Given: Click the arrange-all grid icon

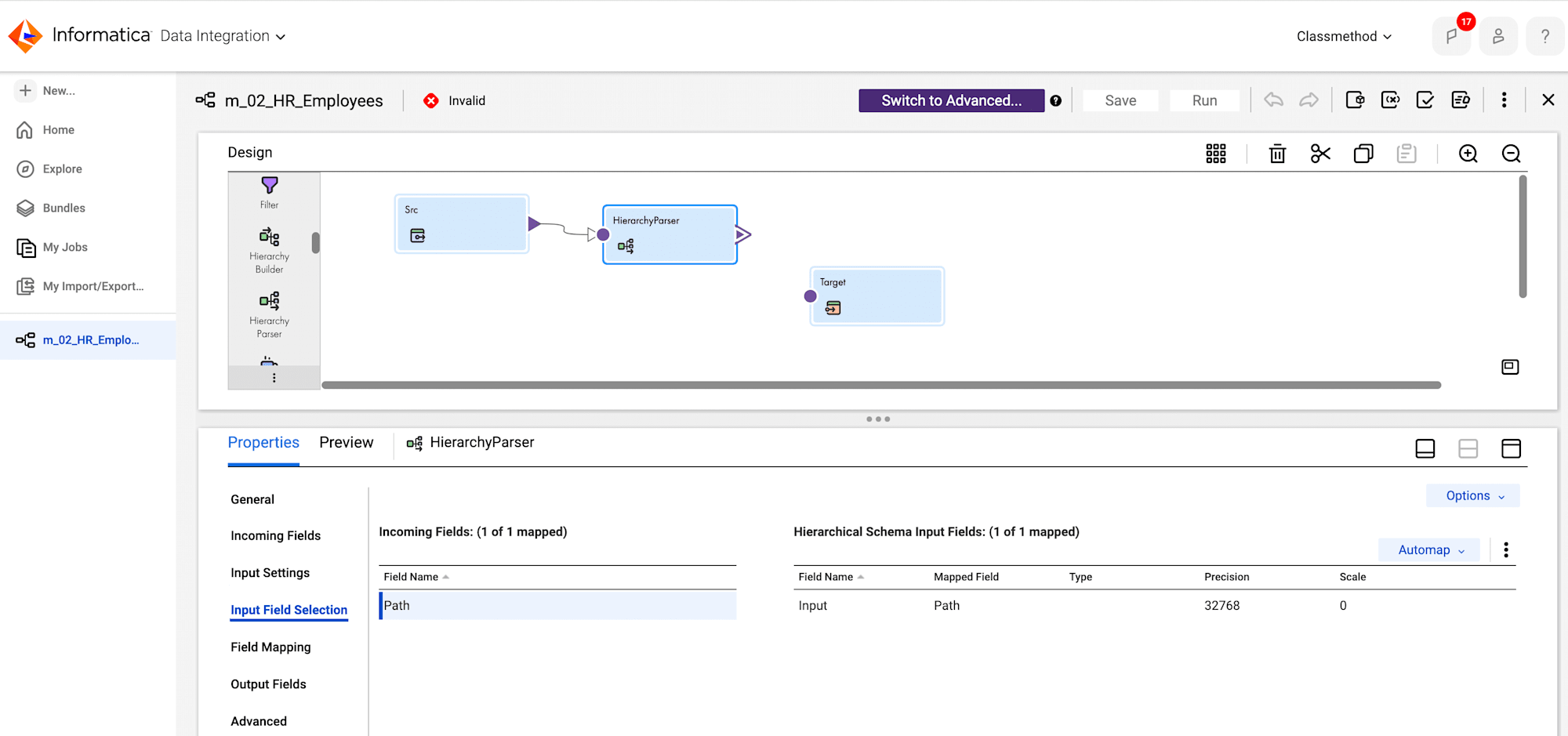Looking at the screenshot, I should (1216, 154).
